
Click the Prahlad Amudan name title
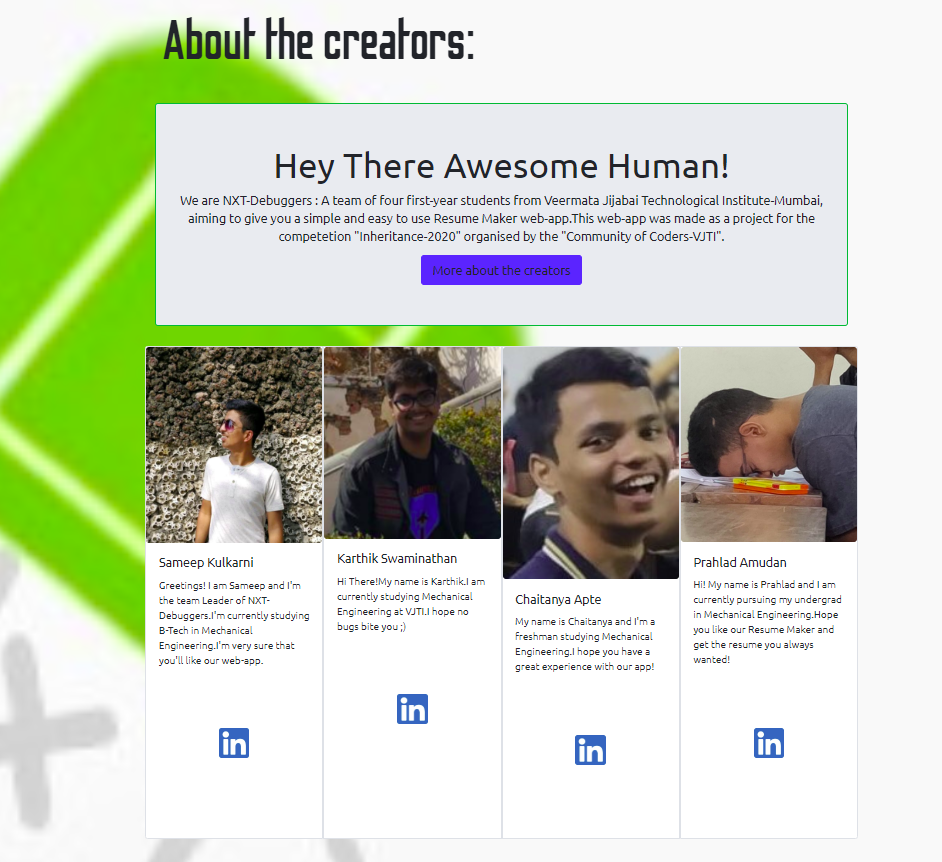point(740,562)
